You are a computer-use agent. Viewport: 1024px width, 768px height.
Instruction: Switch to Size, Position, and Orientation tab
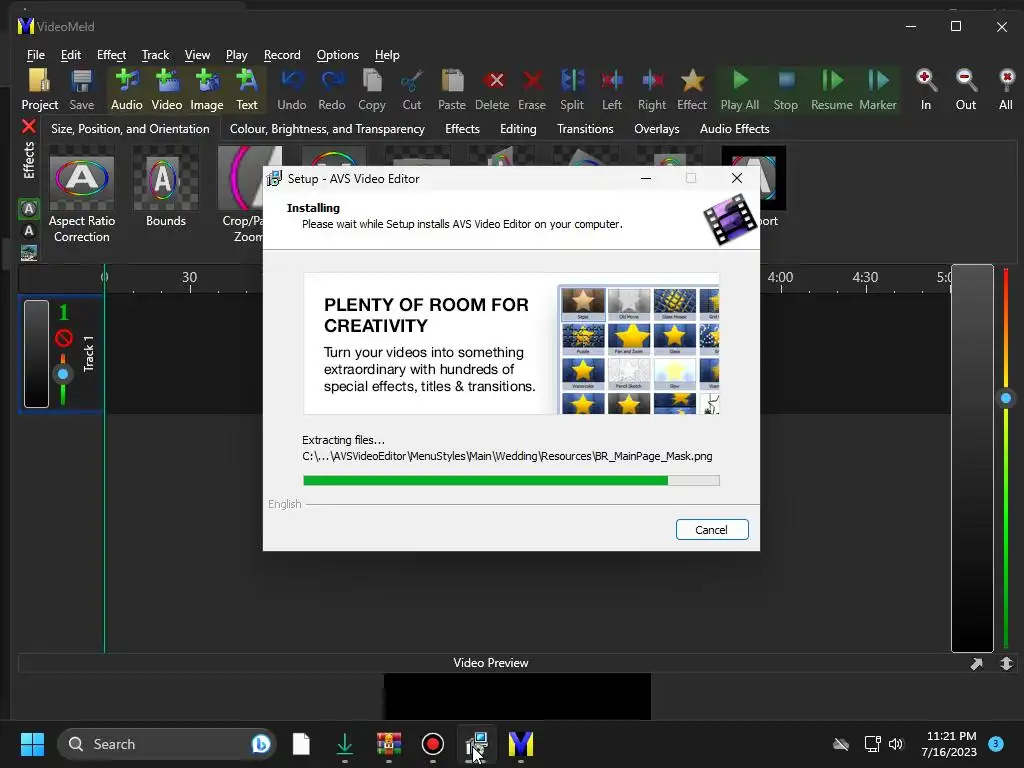[131, 129]
